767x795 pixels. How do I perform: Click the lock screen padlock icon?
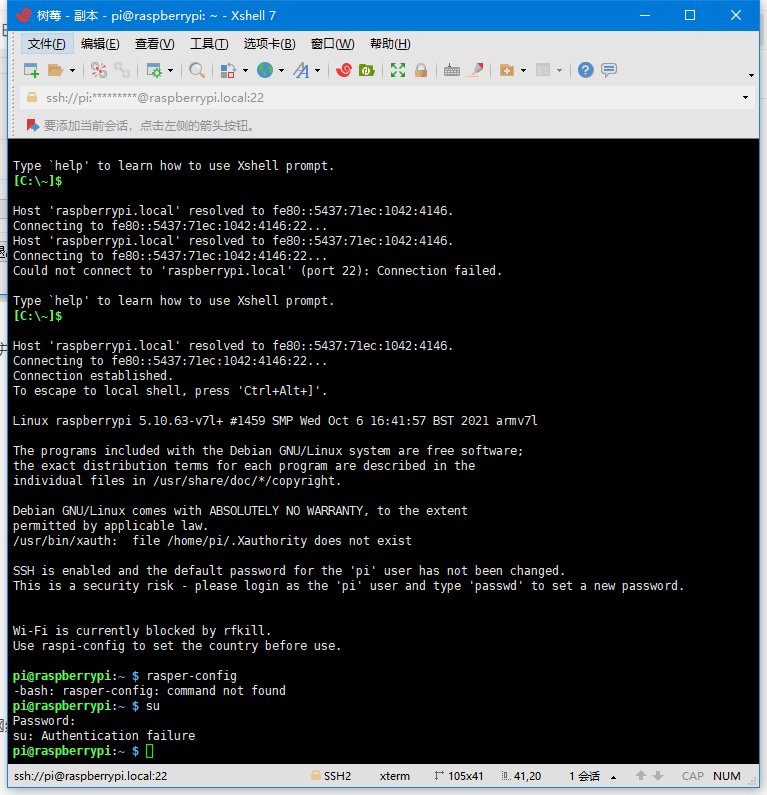(x=421, y=70)
